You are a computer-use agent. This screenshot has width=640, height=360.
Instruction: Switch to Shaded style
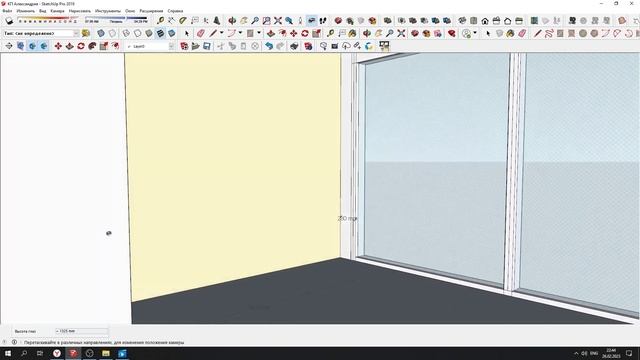tap(149, 33)
